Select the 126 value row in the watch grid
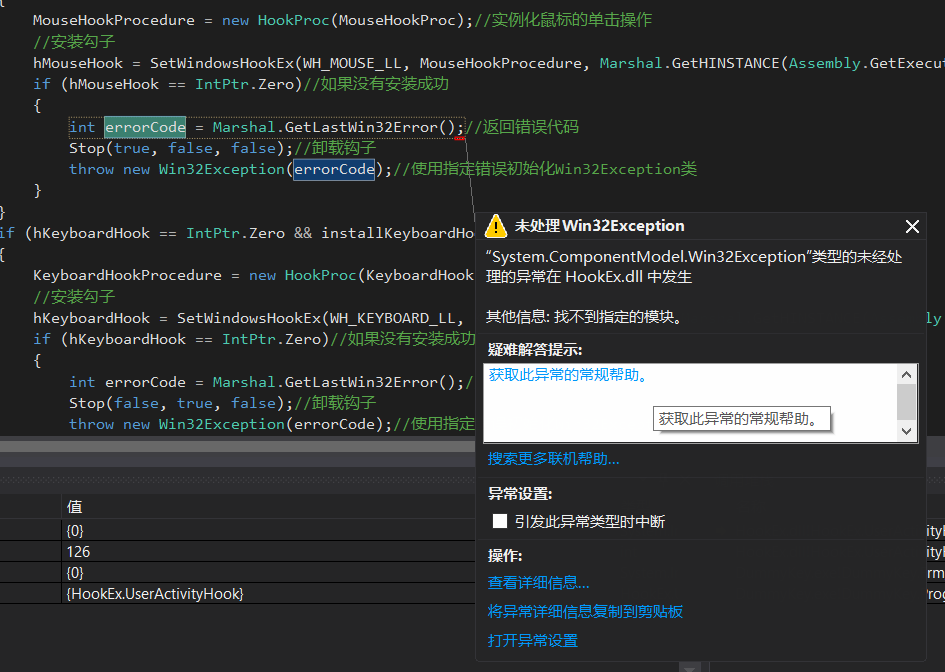The width and height of the screenshot is (945, 672). pos(268,551)
